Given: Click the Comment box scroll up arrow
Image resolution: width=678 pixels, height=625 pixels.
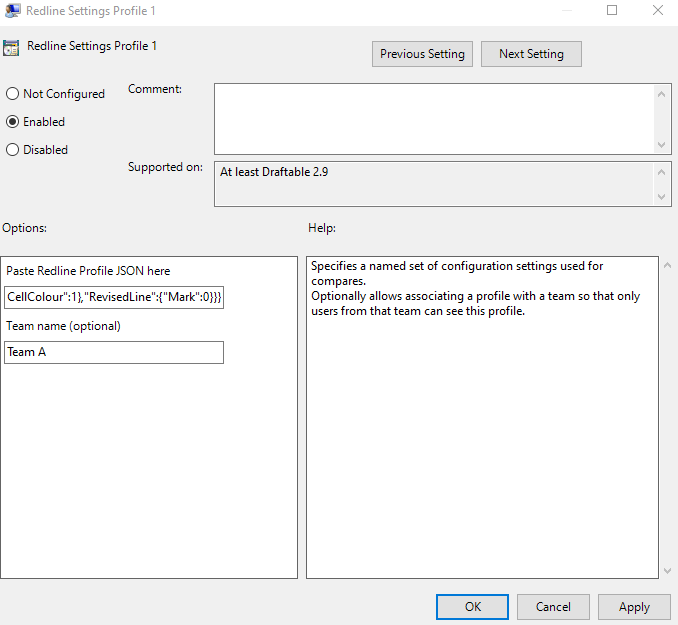Looking at the screenshot, I should [661, 94].
